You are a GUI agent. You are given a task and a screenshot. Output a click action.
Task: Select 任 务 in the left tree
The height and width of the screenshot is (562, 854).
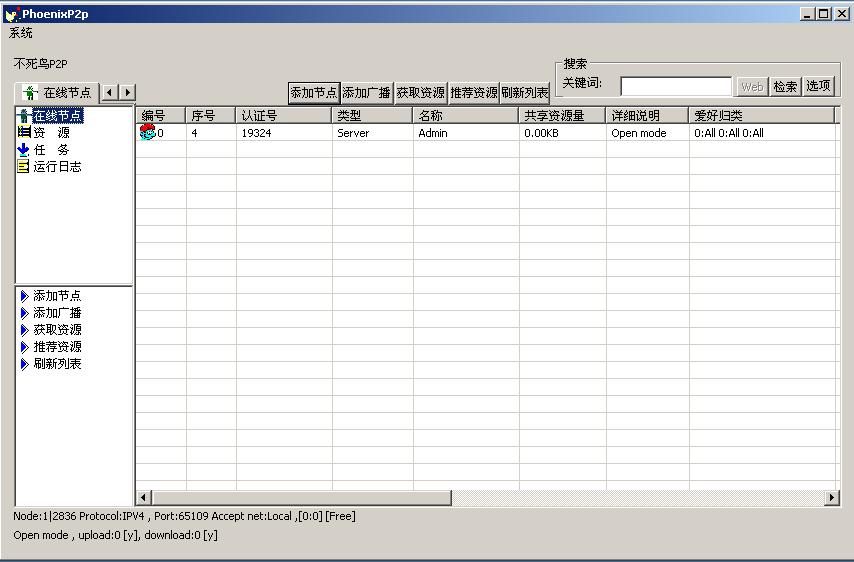[51, 149]
